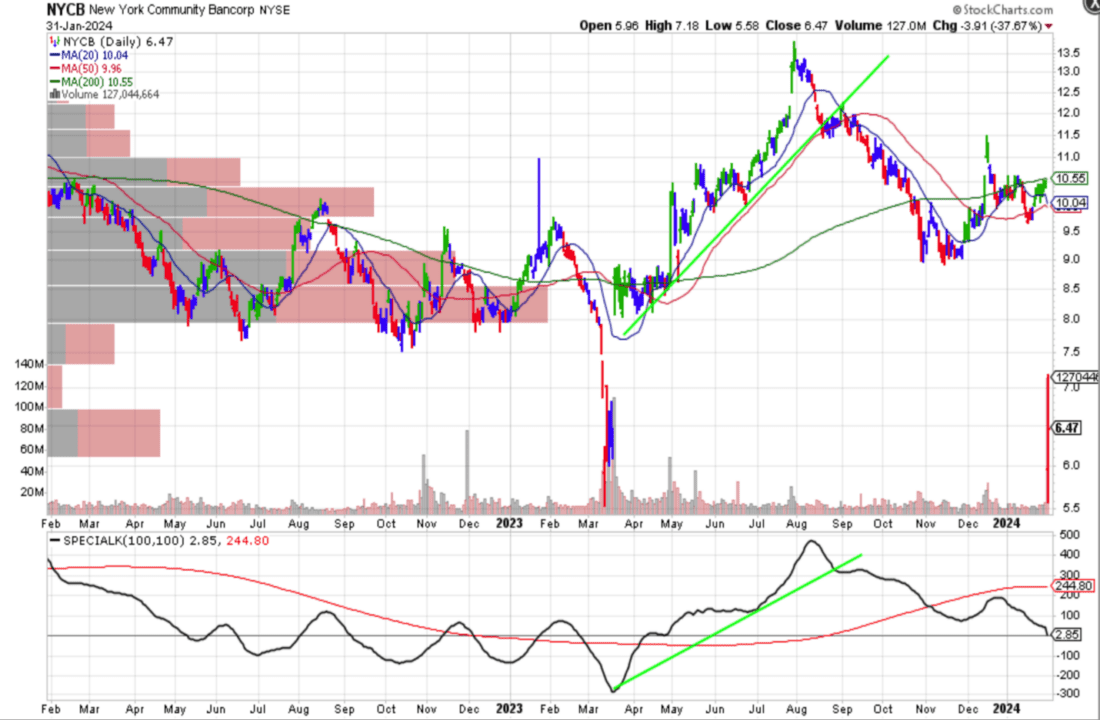
Task: Click the 2.85 SpecialK value tag
Action: 1068,635
